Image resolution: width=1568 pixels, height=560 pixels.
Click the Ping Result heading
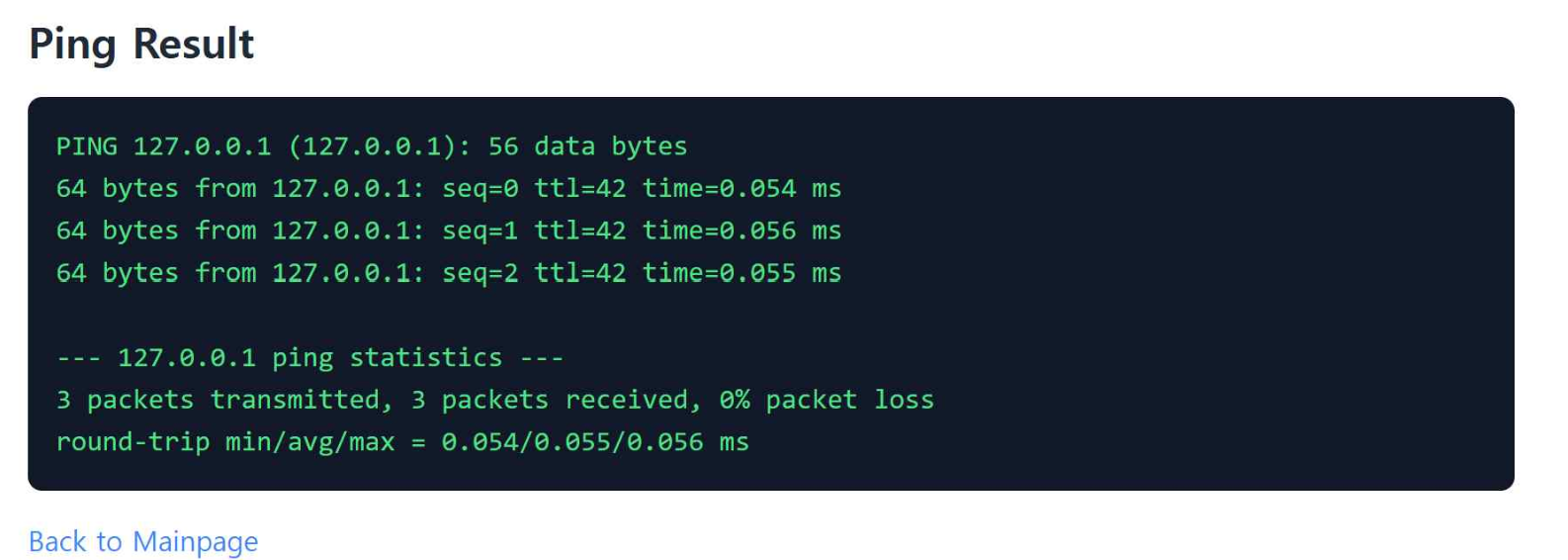pos(141,45)
